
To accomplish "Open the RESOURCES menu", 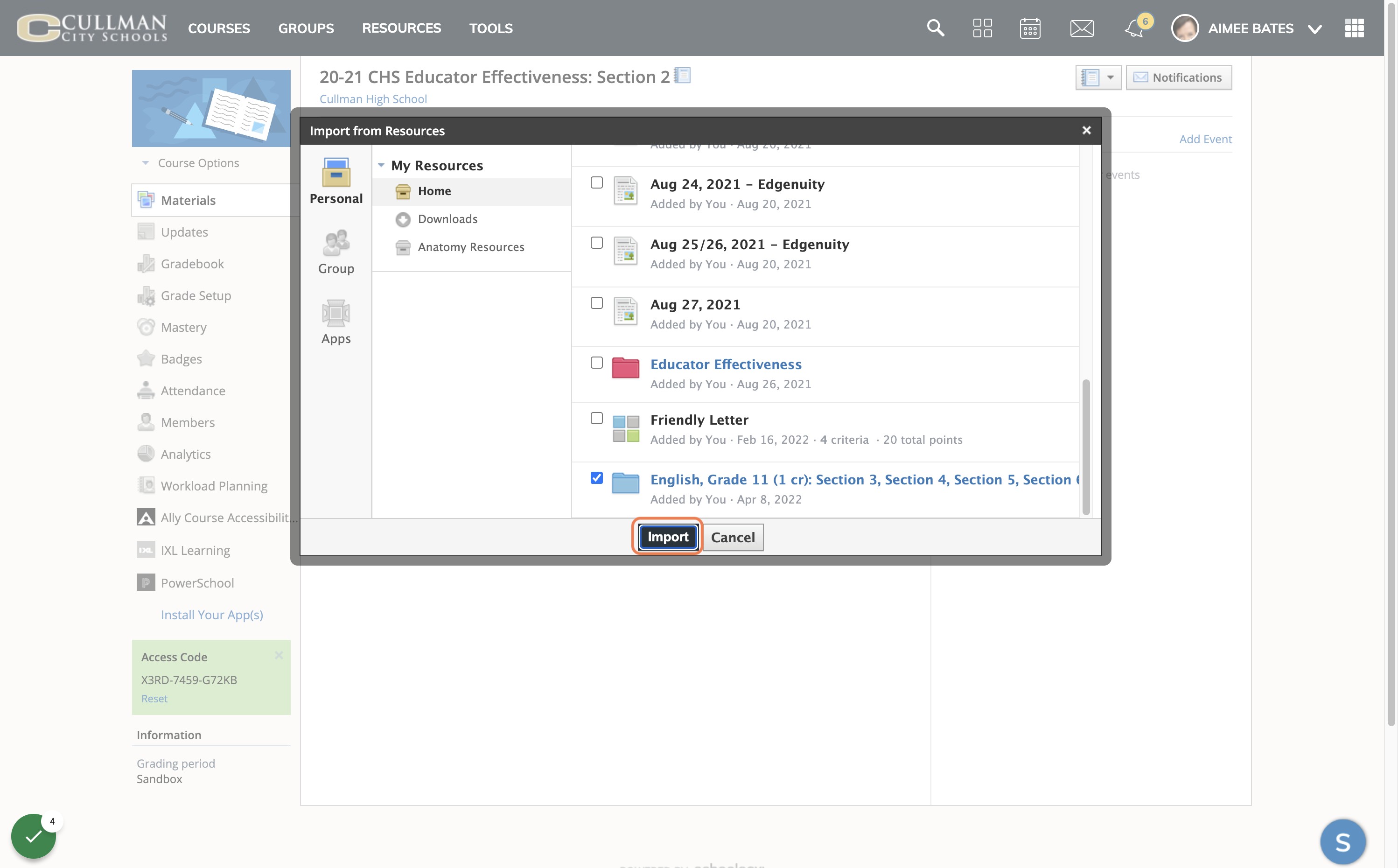I will click(401, 28).
